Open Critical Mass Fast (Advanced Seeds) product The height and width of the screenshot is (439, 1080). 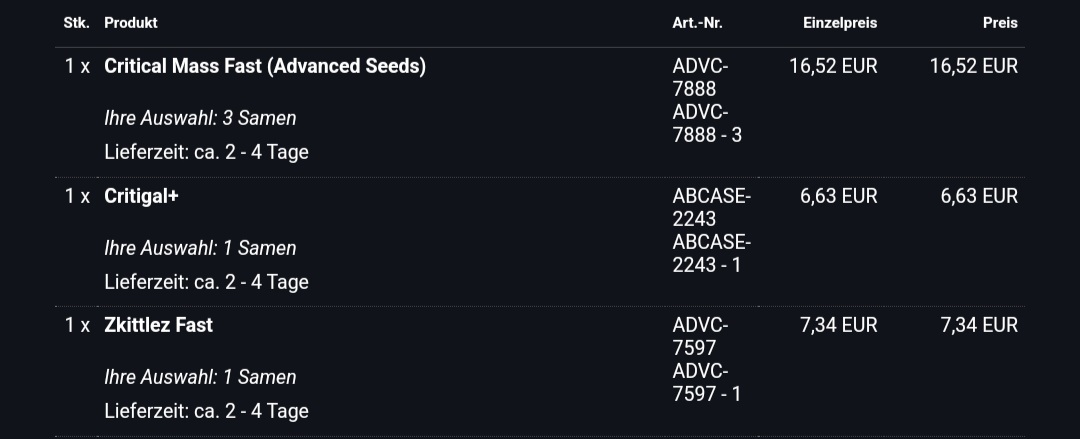point(264,66)
